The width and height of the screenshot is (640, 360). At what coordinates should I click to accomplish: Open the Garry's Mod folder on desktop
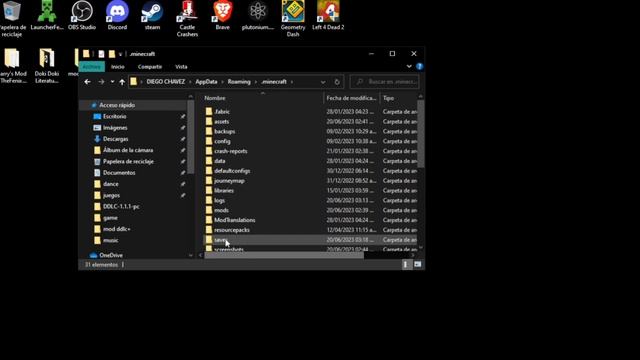click(x=12, y=66)
